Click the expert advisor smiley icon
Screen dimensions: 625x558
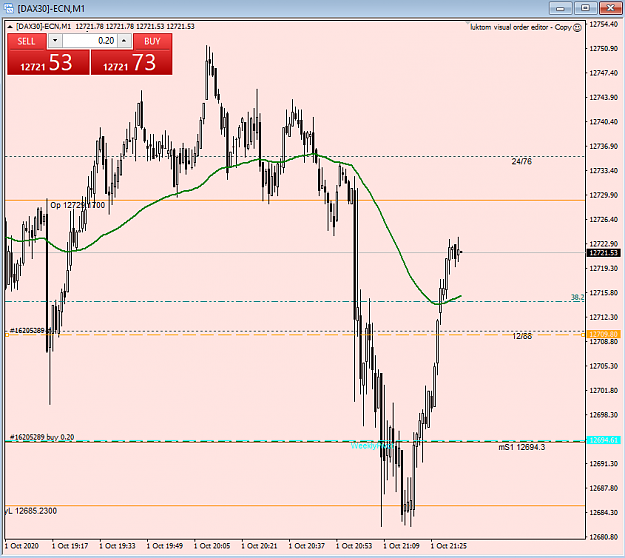[577, 28]
